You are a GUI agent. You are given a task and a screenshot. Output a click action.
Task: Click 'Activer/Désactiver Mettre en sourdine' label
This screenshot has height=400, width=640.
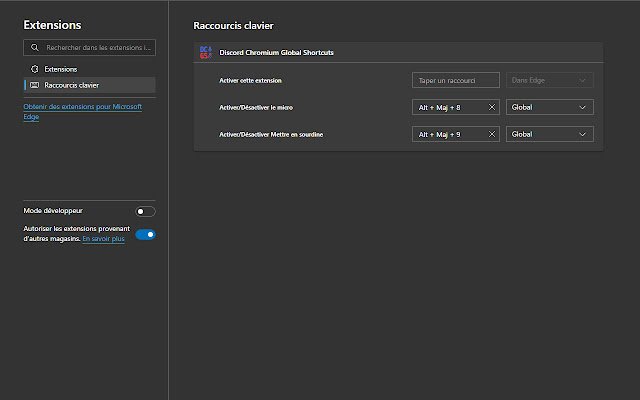click(271, 134)
